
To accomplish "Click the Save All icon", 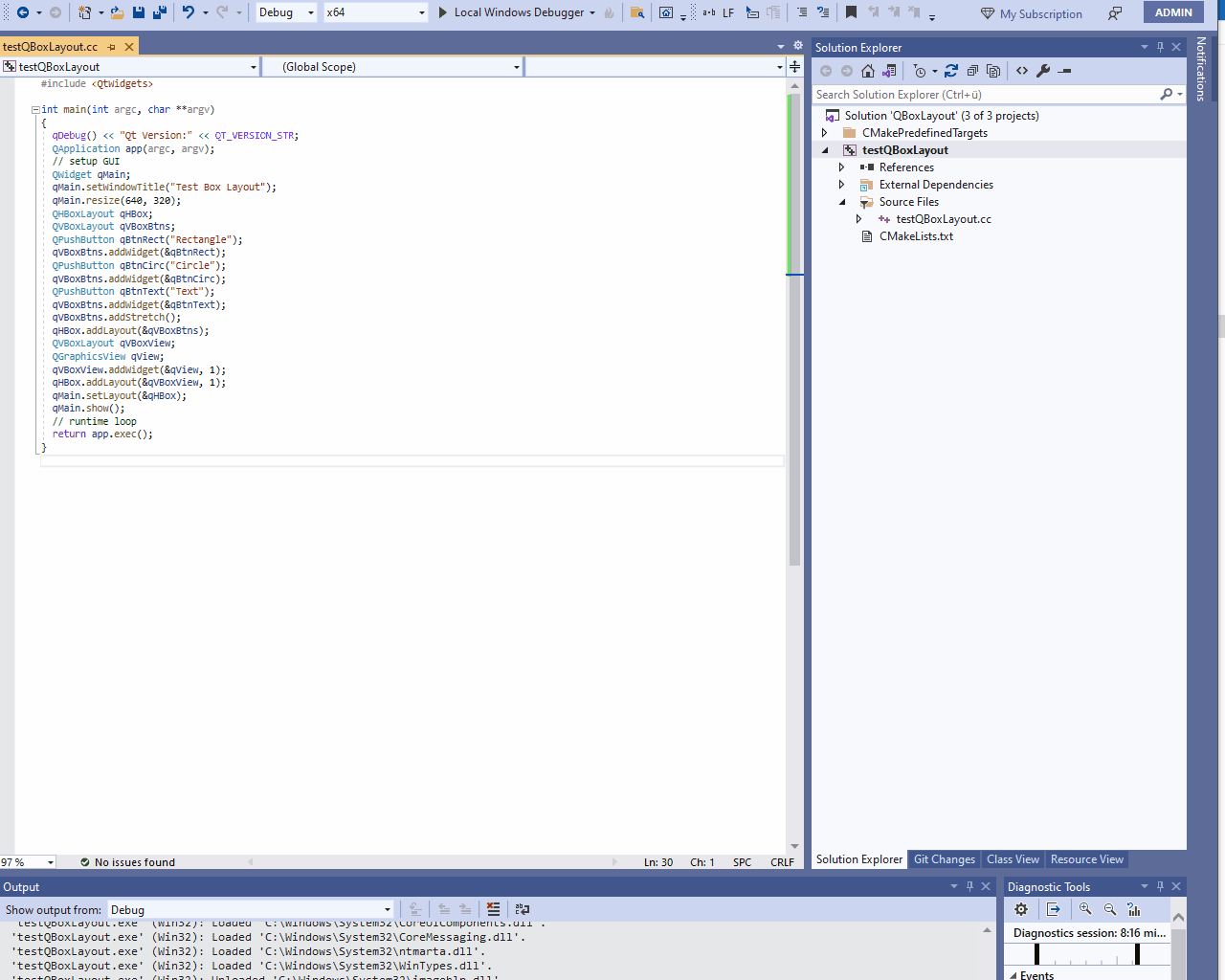I will coord(160,12).
